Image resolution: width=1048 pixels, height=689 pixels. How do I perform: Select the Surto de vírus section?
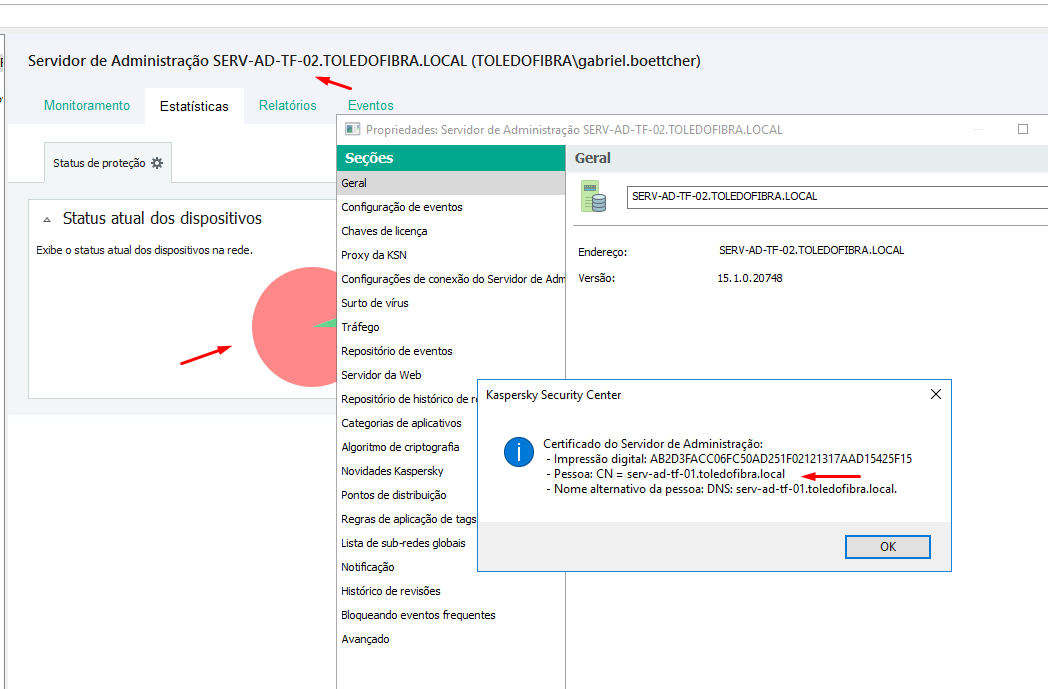451,303
